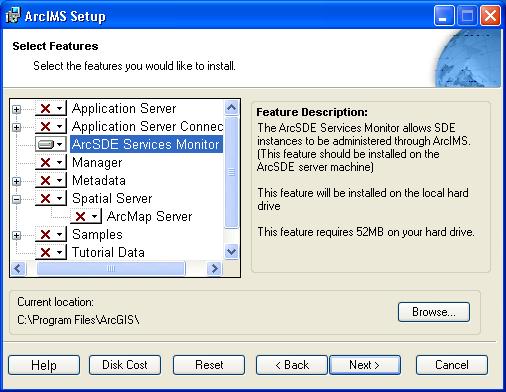
Task: Click the feature list scroll-up arrow
Action: pos(231,107)
